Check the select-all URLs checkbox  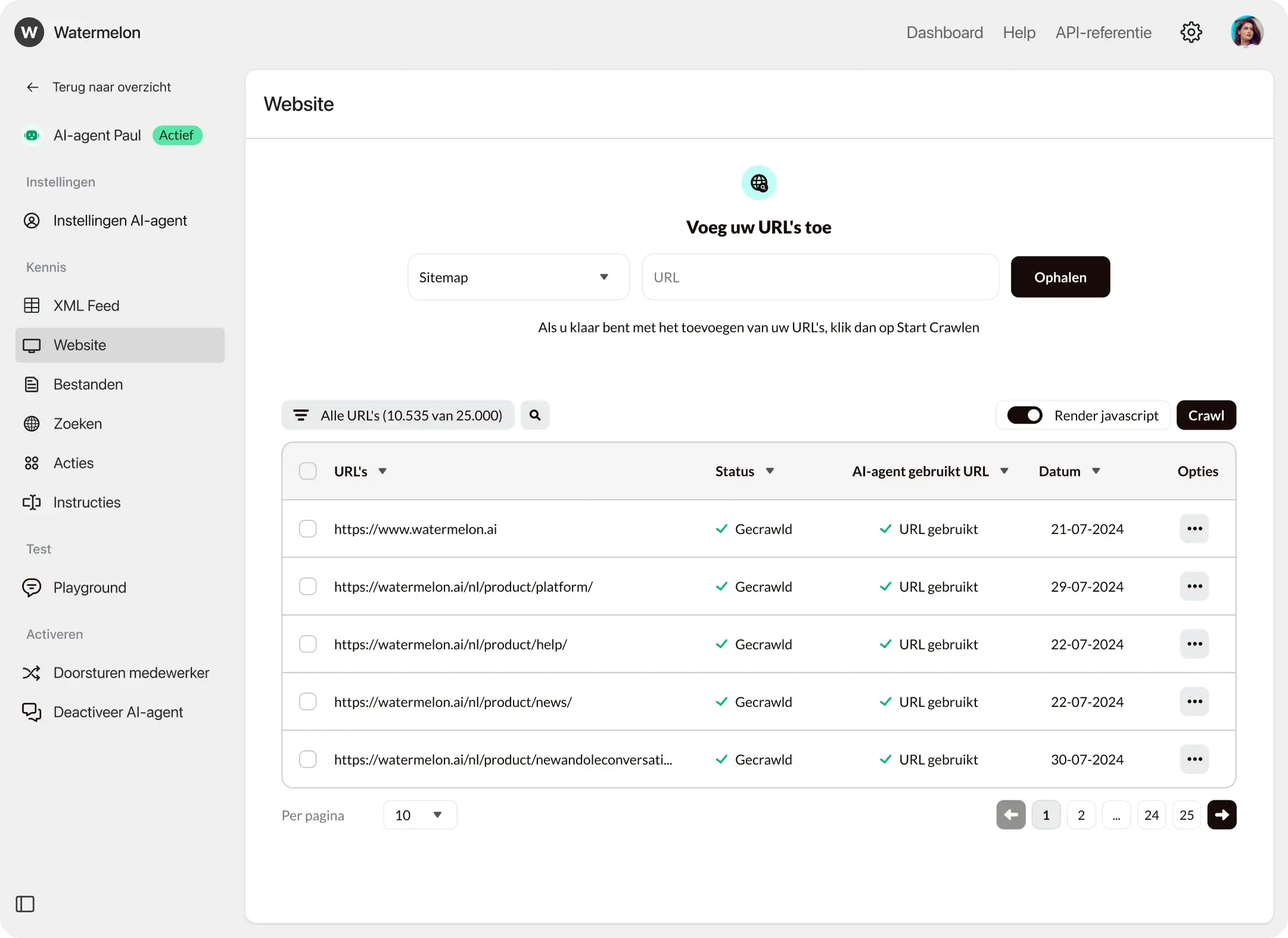click(x=308, y=471)
